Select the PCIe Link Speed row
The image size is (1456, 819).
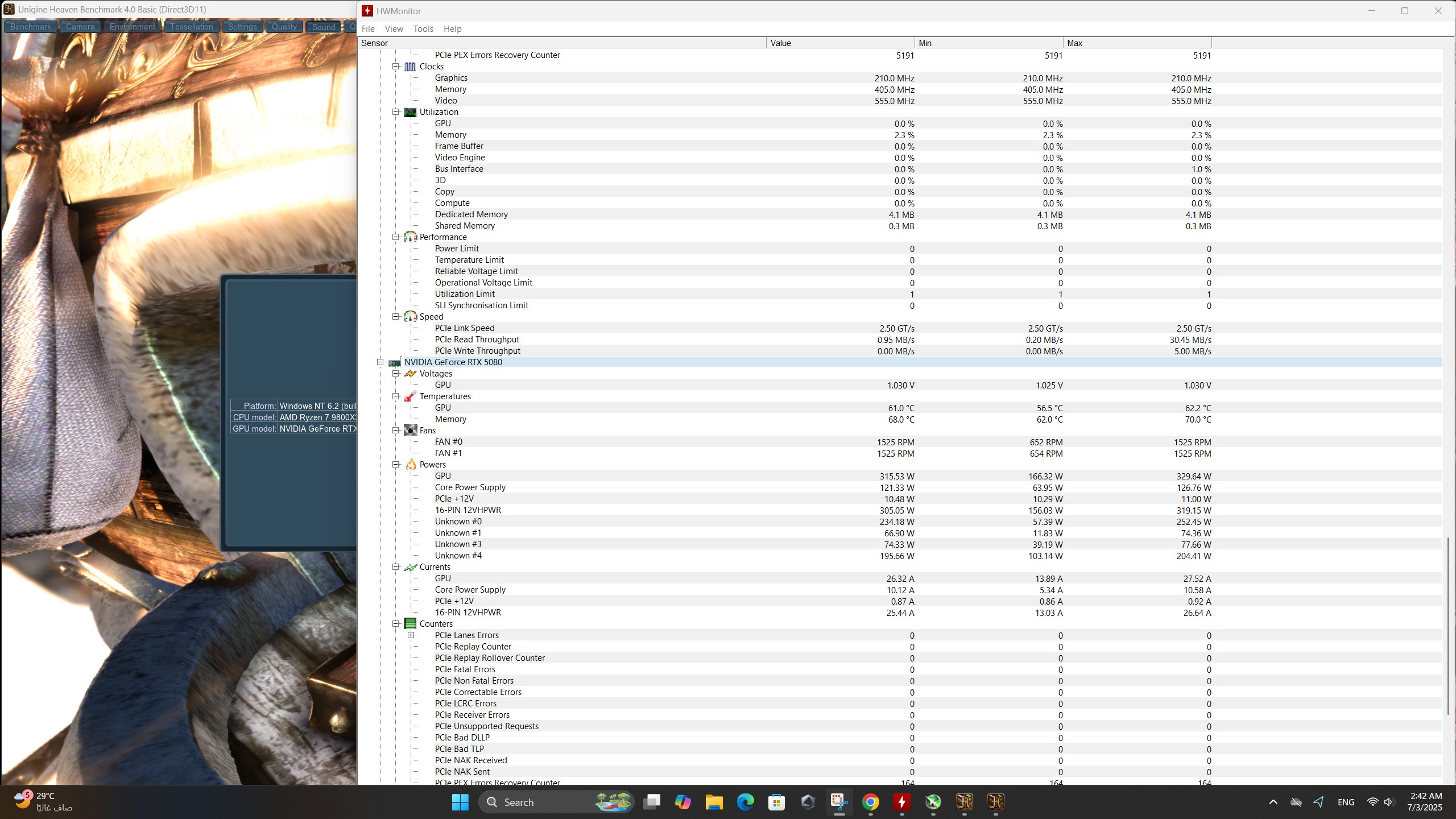coord(900,328)
